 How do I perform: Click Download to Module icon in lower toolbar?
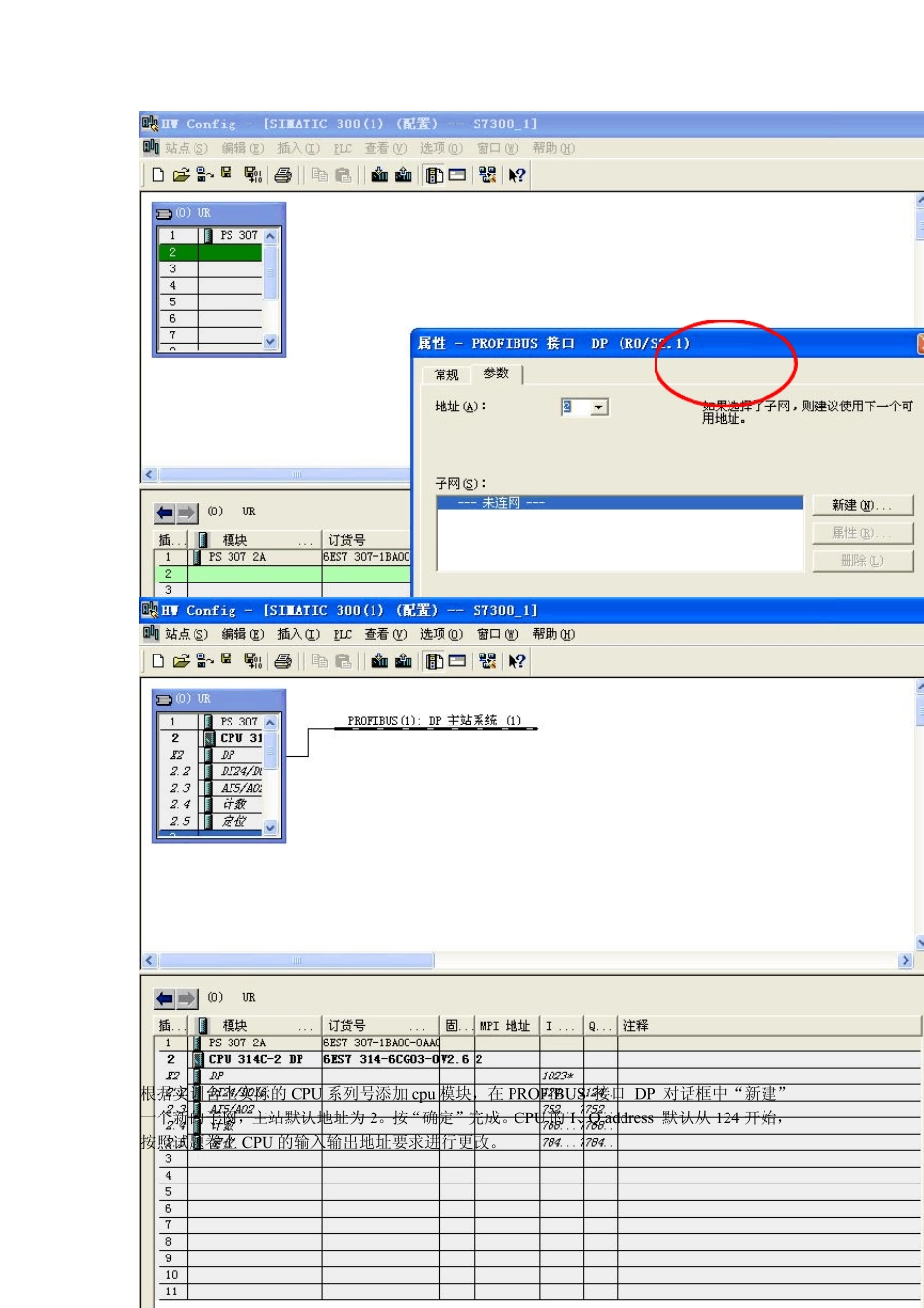[379, 661]
